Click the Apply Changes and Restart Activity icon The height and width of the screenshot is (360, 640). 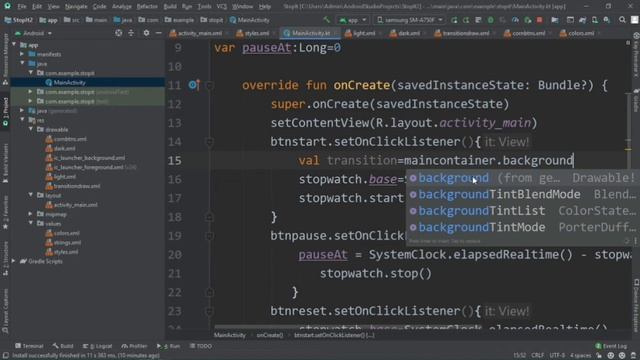454,20
